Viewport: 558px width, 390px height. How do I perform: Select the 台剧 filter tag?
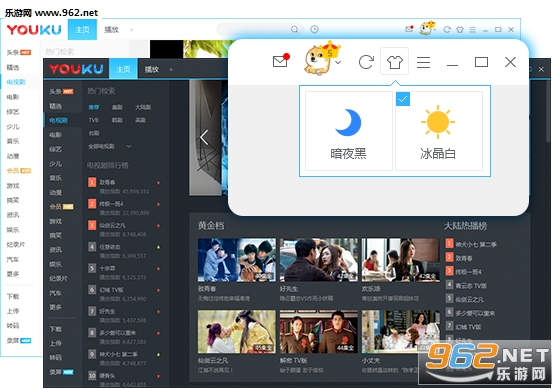pyautogui.click(x=94, y=133)
